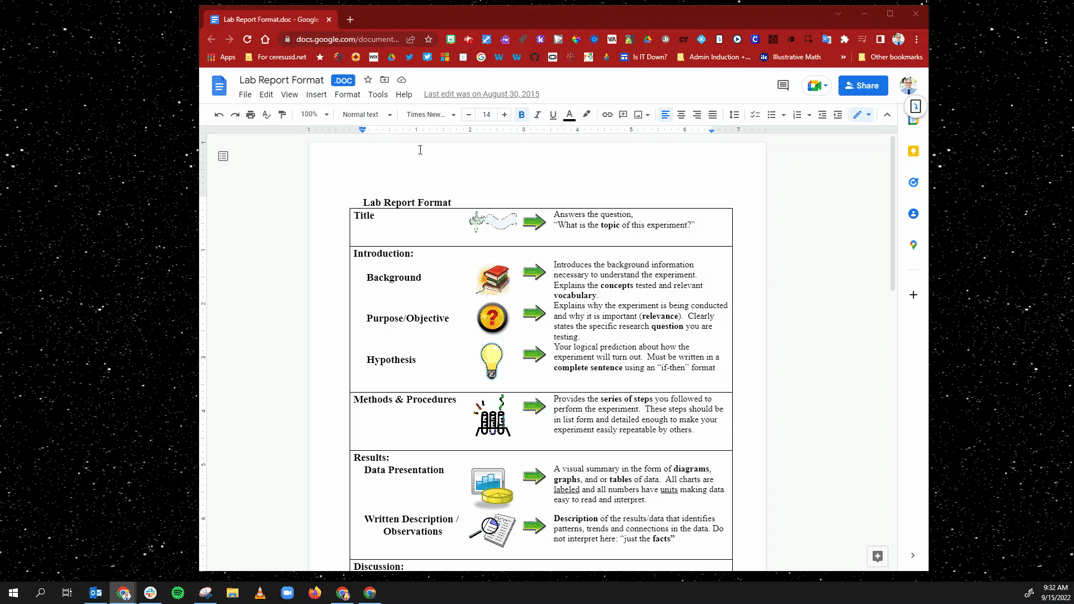Screen dimensions: 1074x604
Task: Open Spotify from the taskbar
Action: pyautogui.click(x=177, y=593)
